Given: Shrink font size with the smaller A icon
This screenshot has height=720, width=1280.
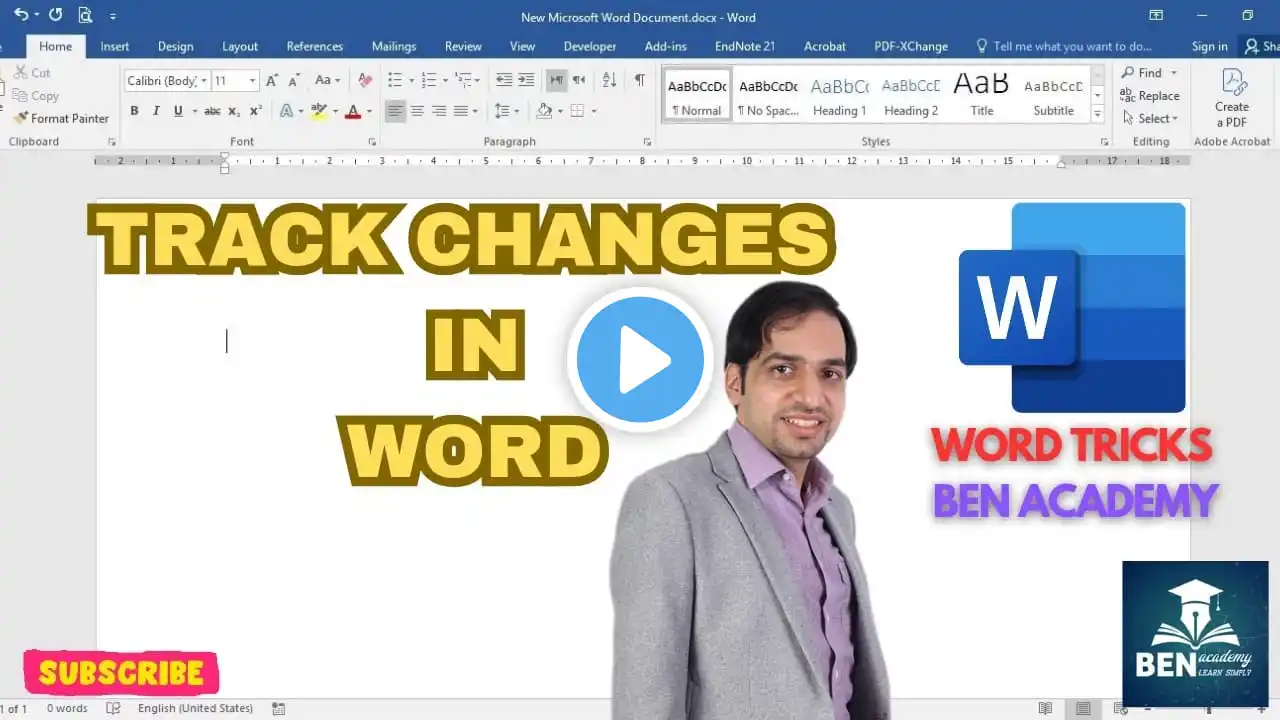Looking at the screenshot, I should pos(294,81).
